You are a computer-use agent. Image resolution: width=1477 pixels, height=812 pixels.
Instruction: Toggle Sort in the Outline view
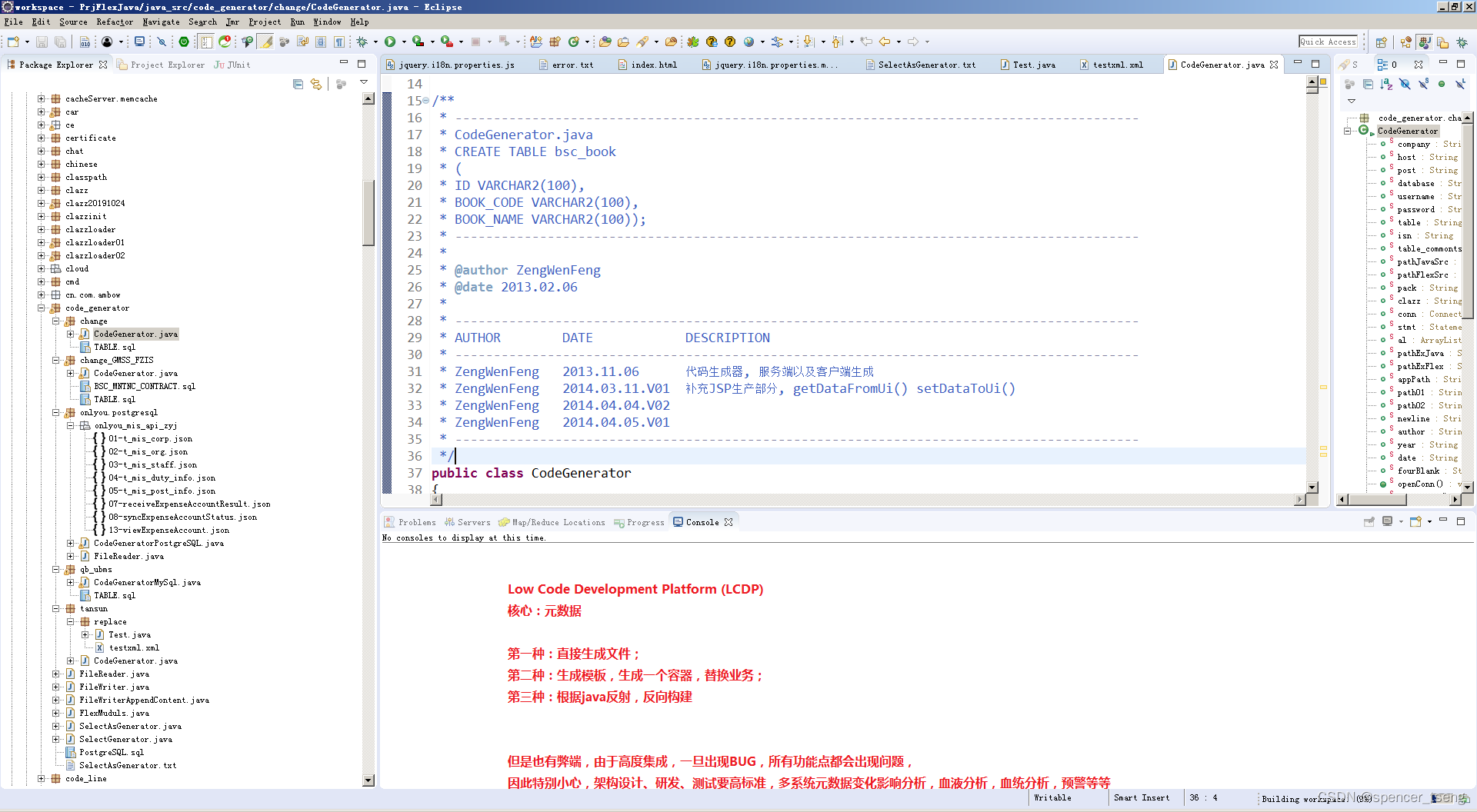coord(1386,85)
